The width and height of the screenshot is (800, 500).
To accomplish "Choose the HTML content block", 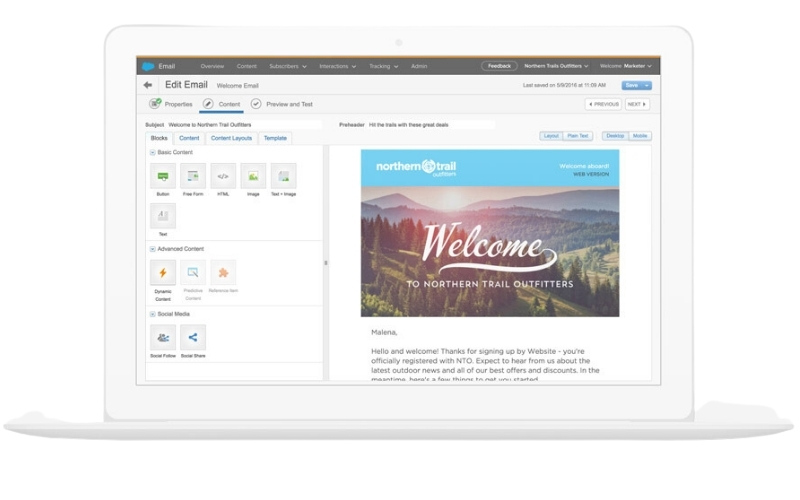I will click(223, 177).
